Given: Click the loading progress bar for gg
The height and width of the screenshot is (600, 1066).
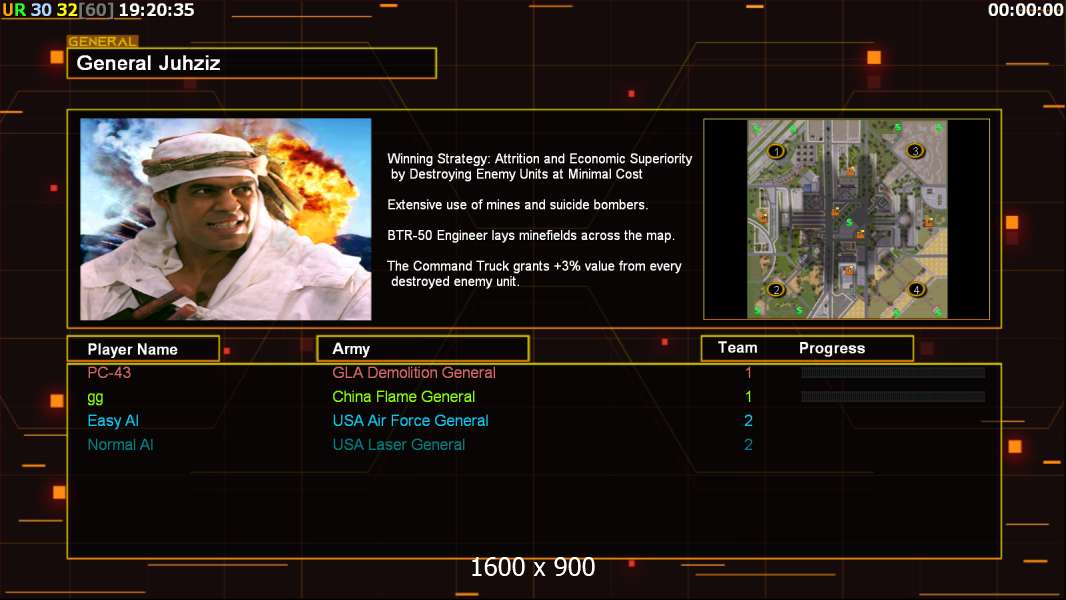Looking at the screenshot, I should click(x=893, y=396).
